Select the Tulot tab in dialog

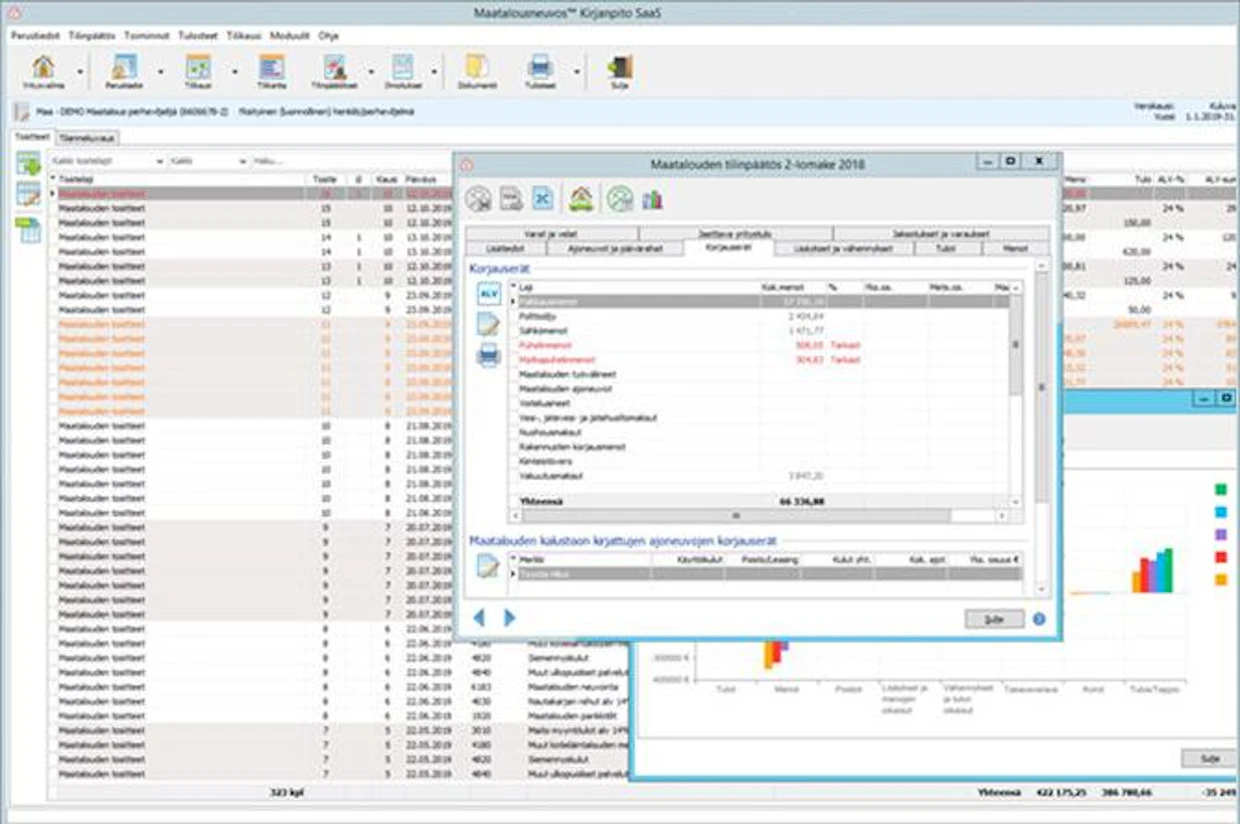click(x=944, y=248)
